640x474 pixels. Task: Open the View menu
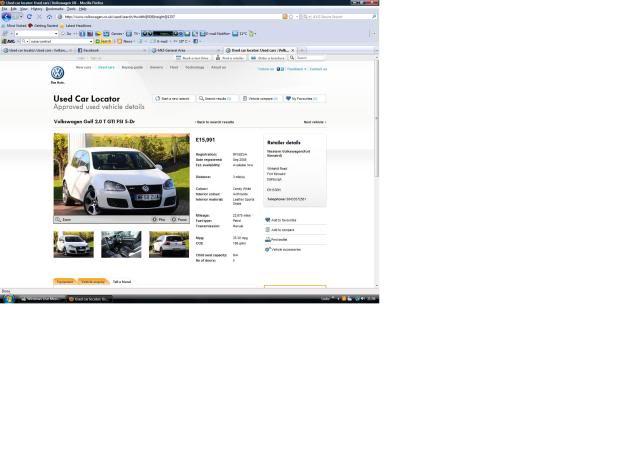[24, 9]
